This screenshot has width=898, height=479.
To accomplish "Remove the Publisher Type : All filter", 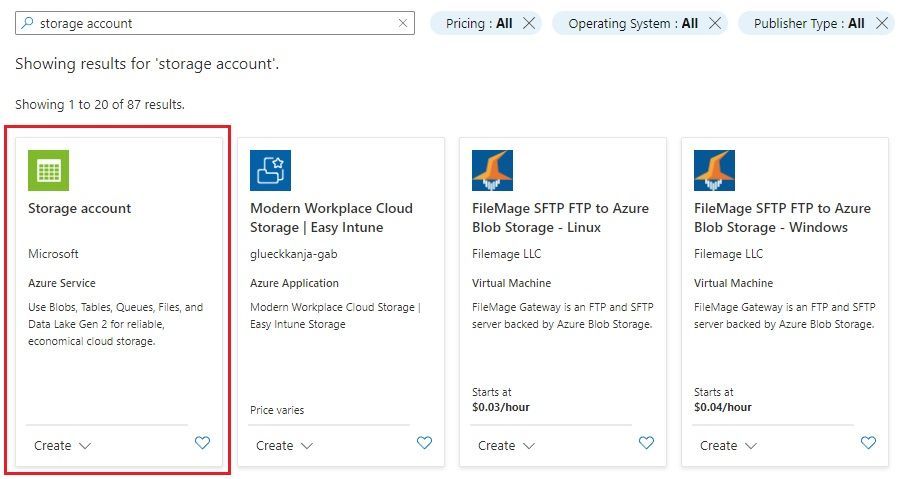I will tap(882, 23).
